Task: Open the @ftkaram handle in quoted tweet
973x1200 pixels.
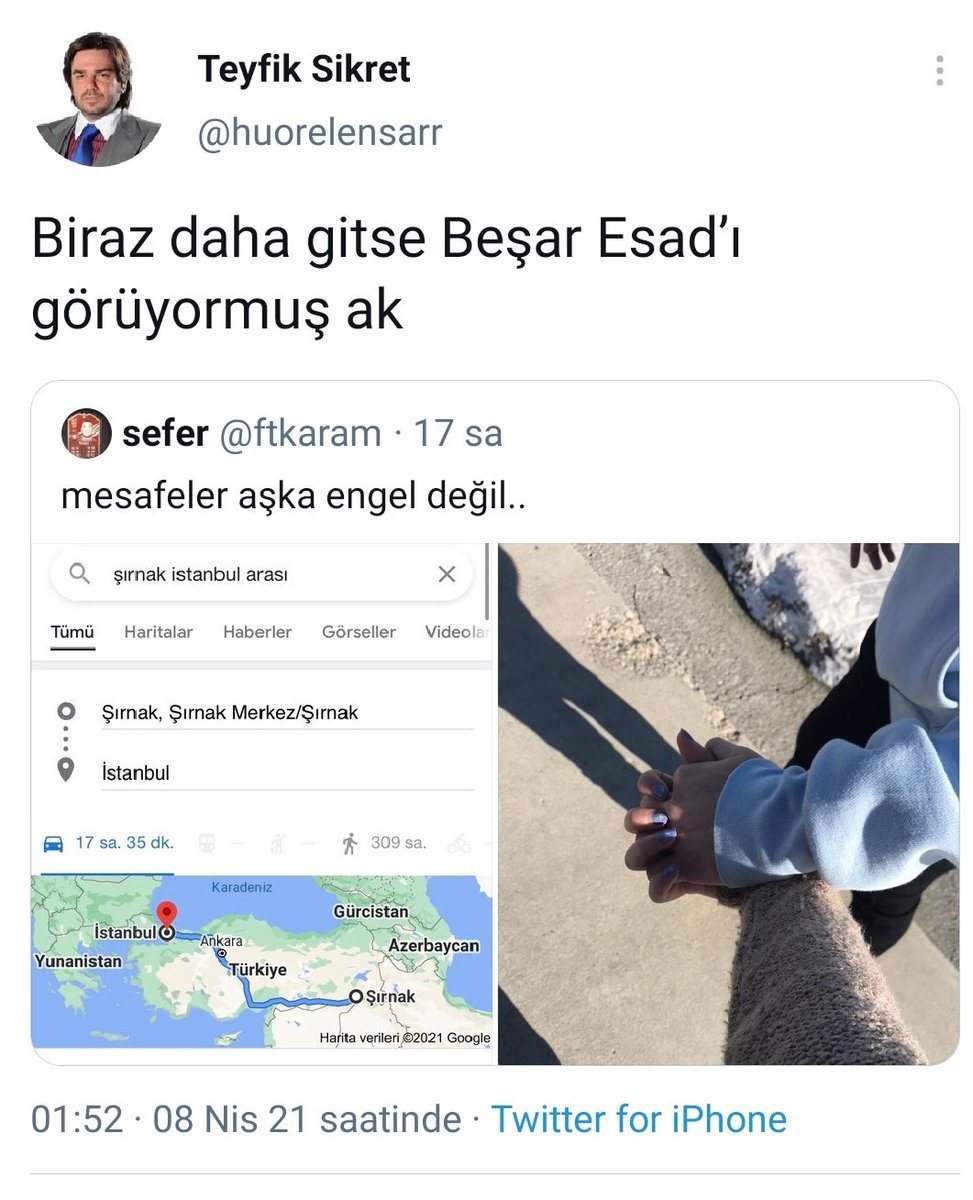Action: [300, 433]
